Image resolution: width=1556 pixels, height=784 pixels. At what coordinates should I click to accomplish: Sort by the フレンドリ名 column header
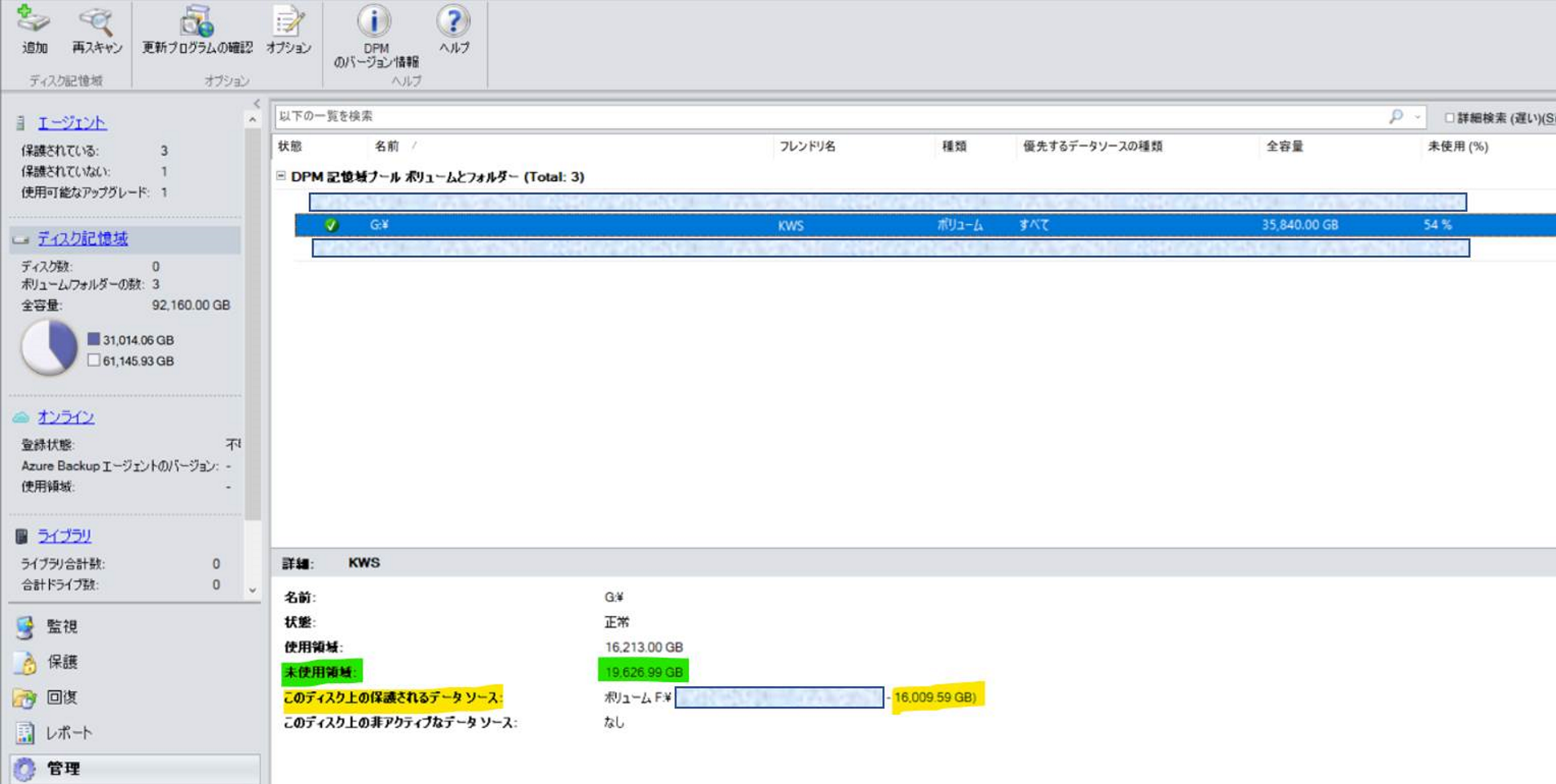pyautogui.click(x=808, y=147)
